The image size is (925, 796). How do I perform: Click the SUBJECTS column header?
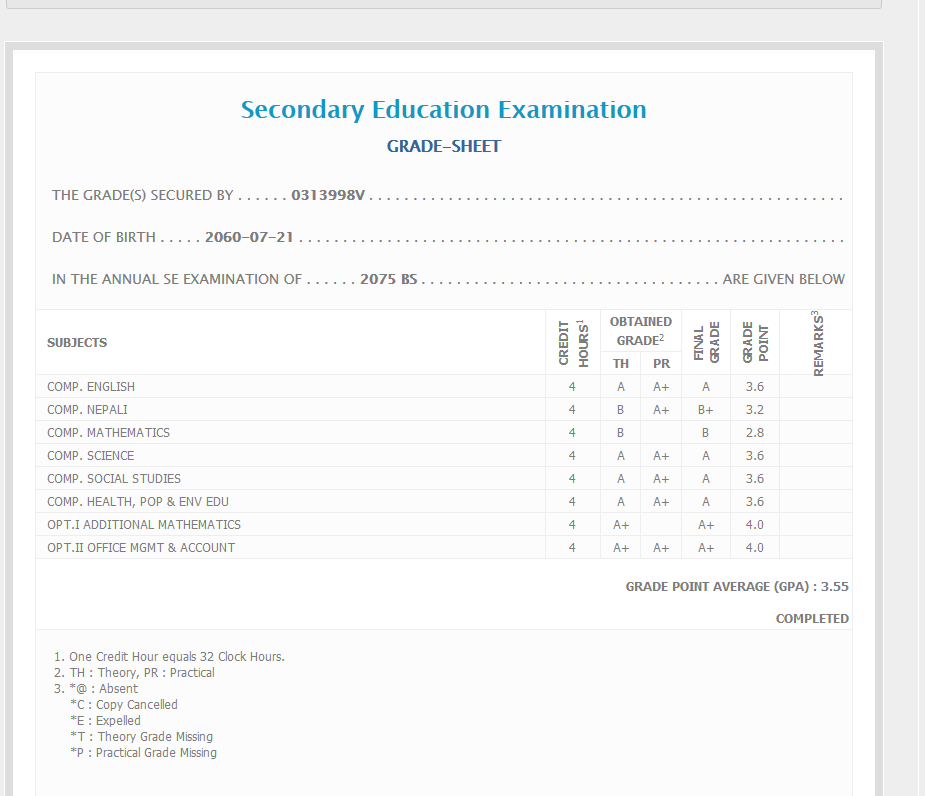[77, 343]
